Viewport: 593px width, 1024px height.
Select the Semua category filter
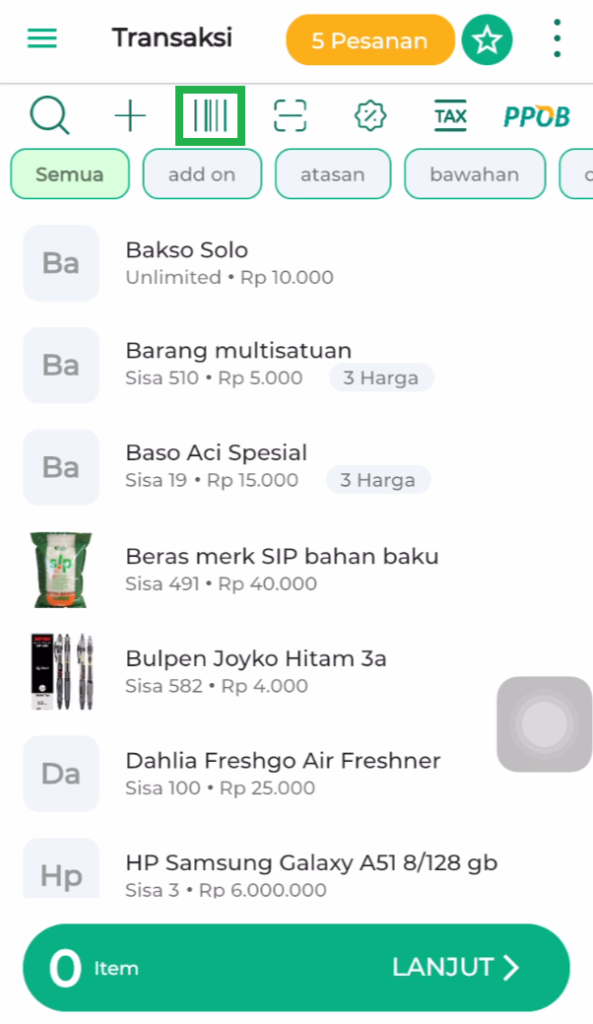(69, 173)
